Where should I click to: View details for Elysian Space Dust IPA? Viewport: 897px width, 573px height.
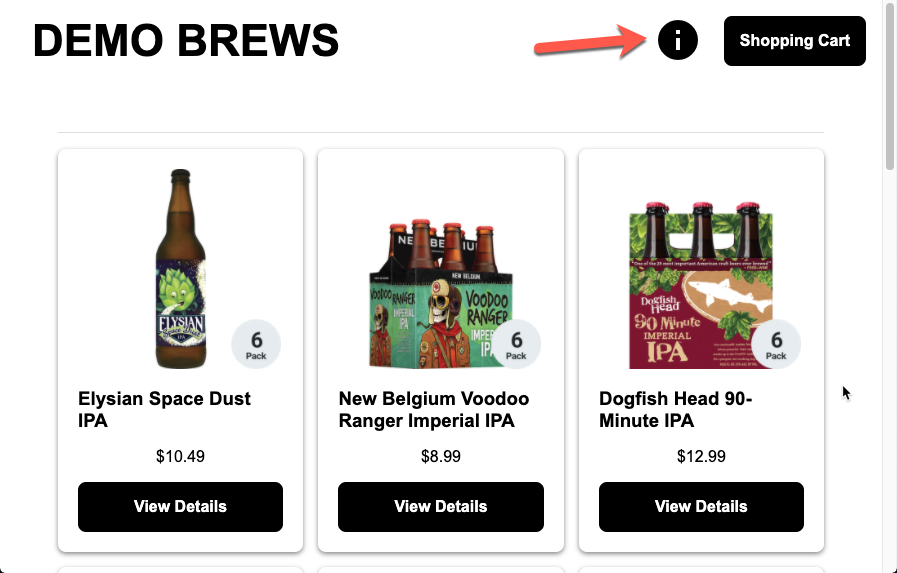(x=180, y=506)
